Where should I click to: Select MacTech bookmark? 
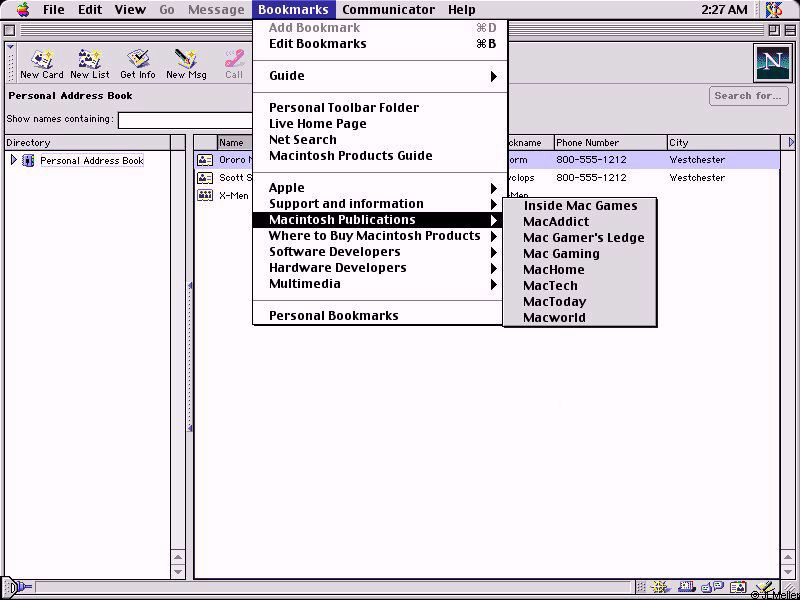click(580, 286)
